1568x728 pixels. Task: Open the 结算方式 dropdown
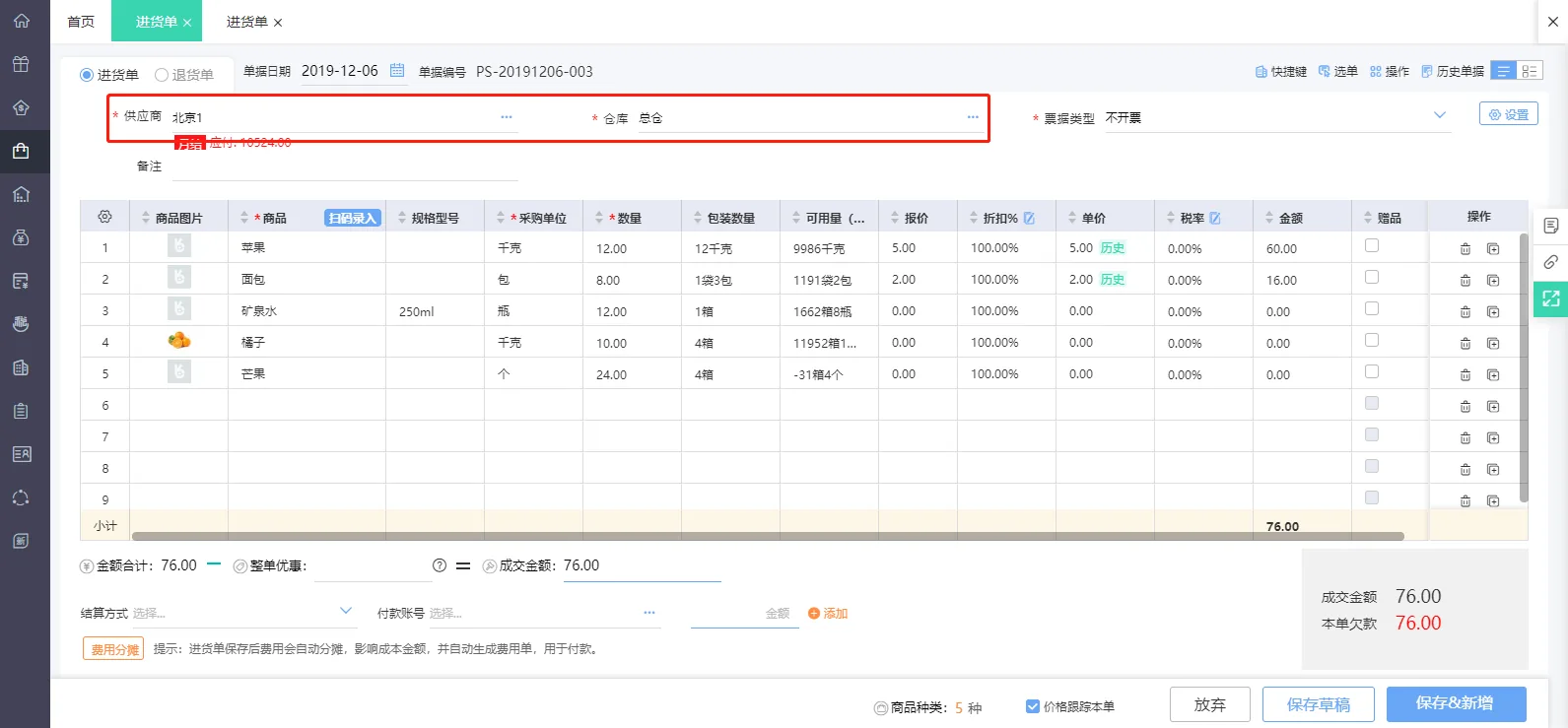tap(346, 611)
